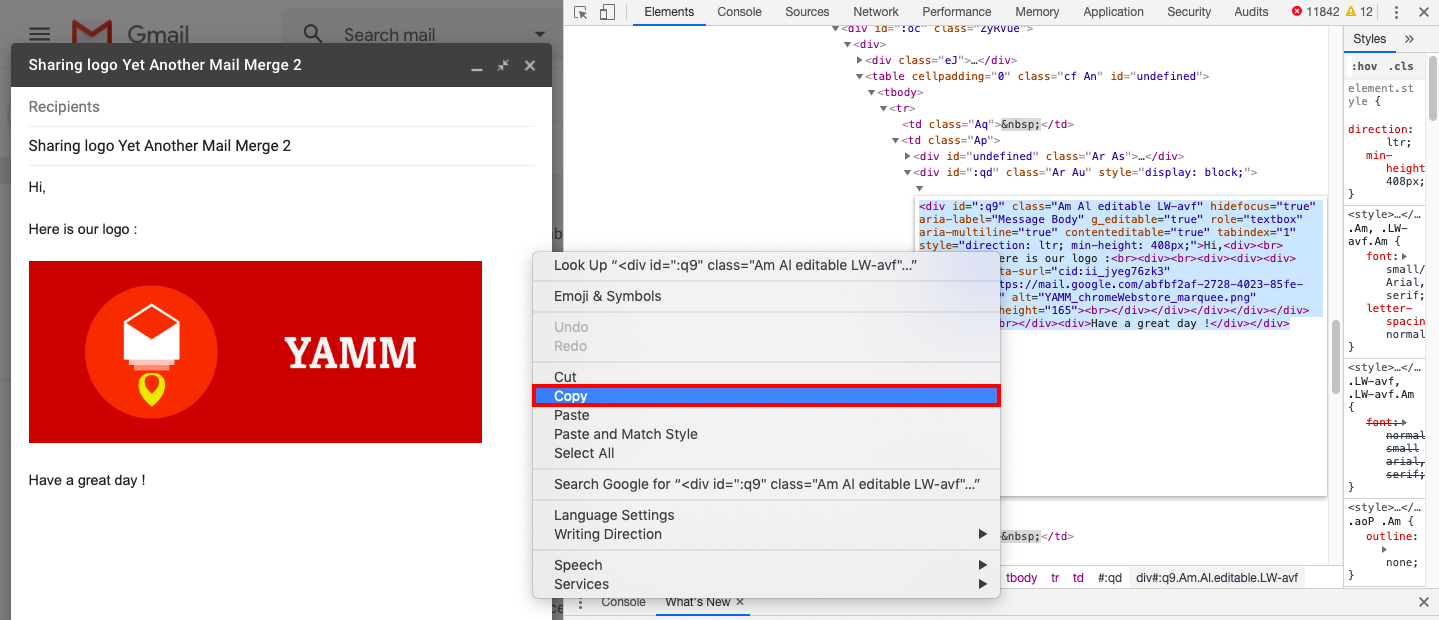Select Emoji & Symbols menu entry

[607, 296]
